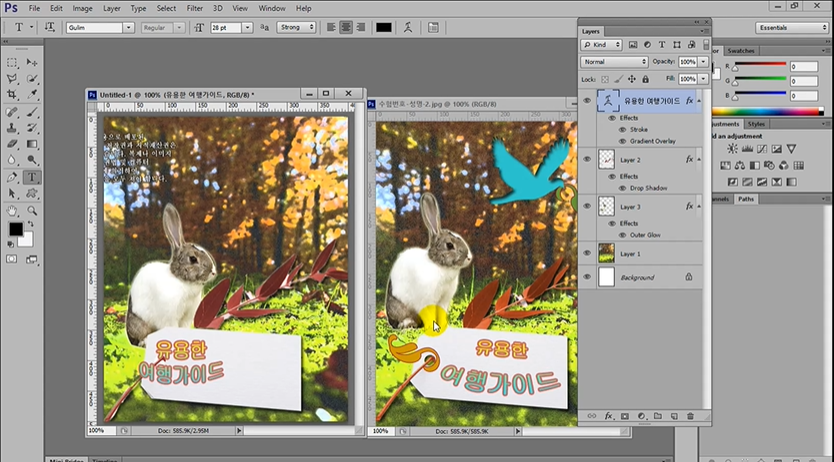This screenshot has height=462, width=834.
Task: Toggle the Character and Paragraph panels
Action: coord(433,28)
